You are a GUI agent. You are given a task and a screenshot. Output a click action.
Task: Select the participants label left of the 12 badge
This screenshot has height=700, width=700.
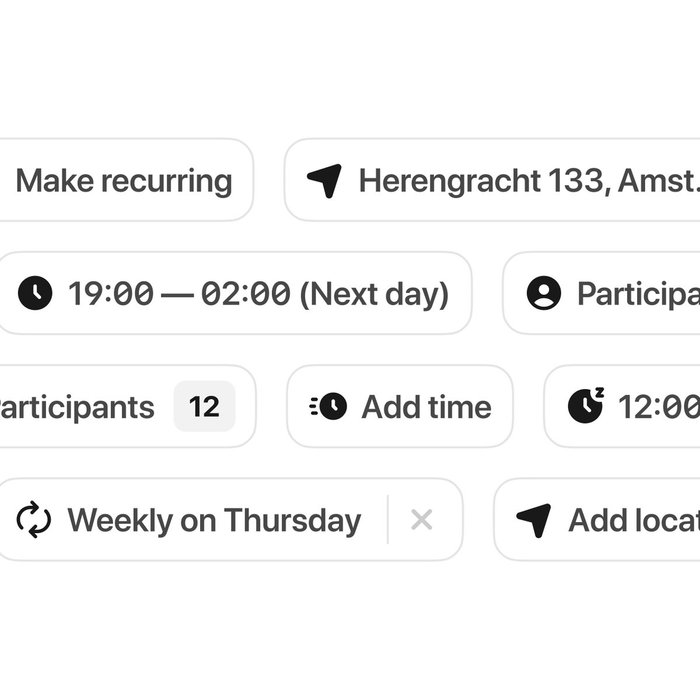pyautogui.click(x=77, y=407)
